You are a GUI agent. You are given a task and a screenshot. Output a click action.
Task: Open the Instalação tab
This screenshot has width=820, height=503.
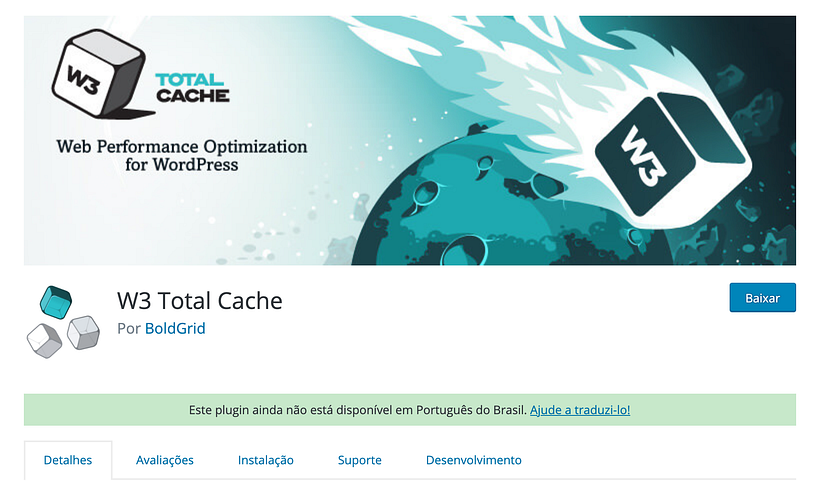[266, 460]
